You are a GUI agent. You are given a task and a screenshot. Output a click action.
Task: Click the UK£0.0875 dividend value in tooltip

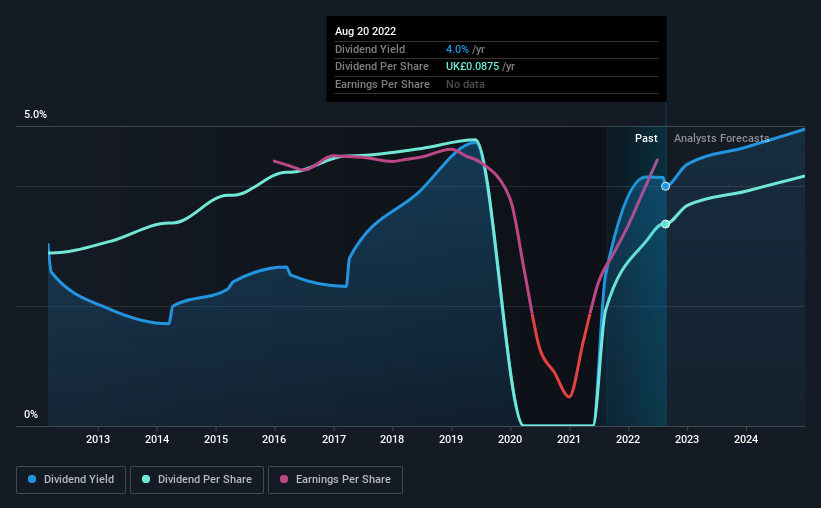pyautogui.click(x=472, y=67)
